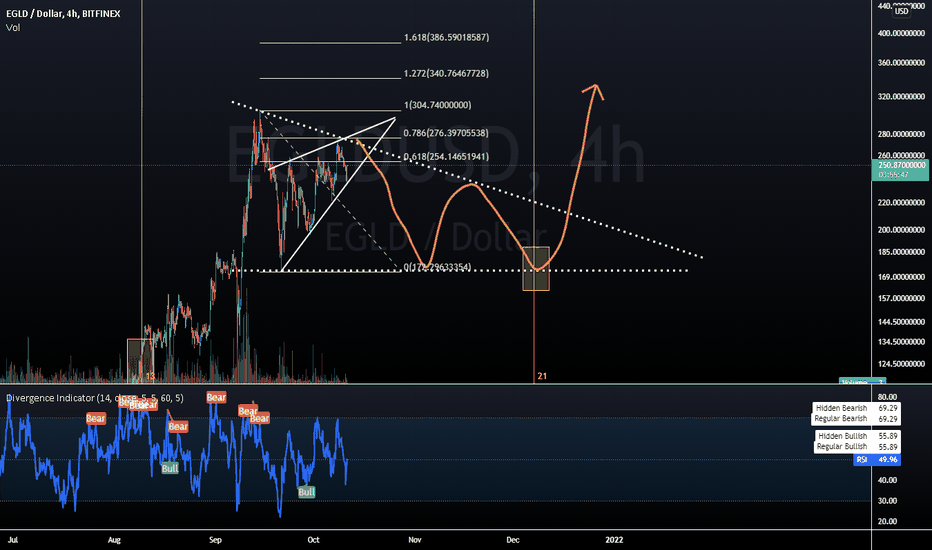Click 134.50000000 on the price axis
The image size is (932, 550).
(x=901, y=342)
